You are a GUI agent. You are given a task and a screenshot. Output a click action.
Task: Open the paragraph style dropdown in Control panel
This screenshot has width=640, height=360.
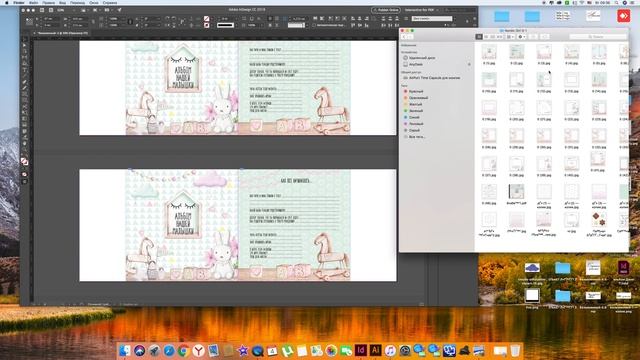pos(432,18)
